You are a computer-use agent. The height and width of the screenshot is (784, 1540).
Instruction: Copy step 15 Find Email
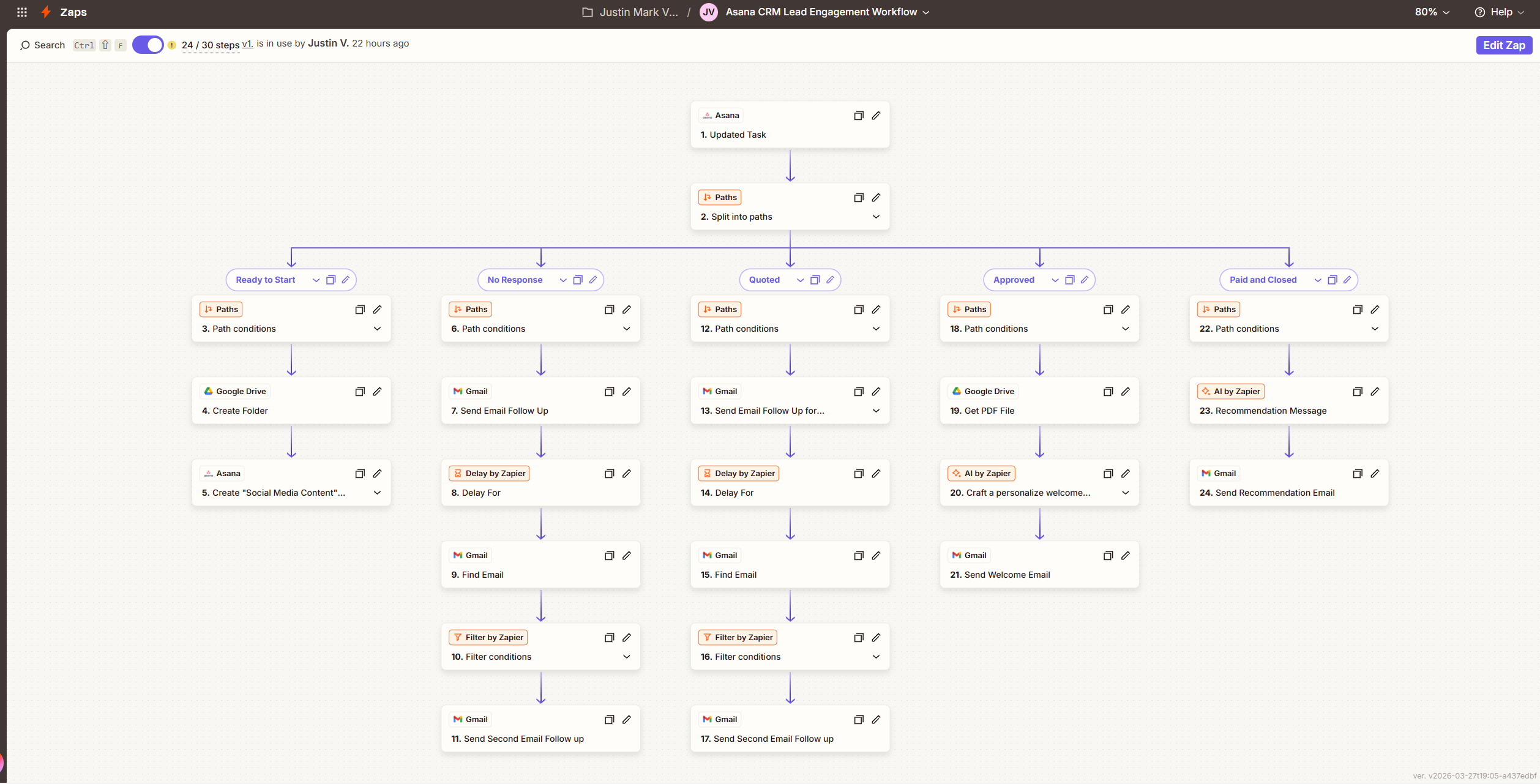coord(858,555)
